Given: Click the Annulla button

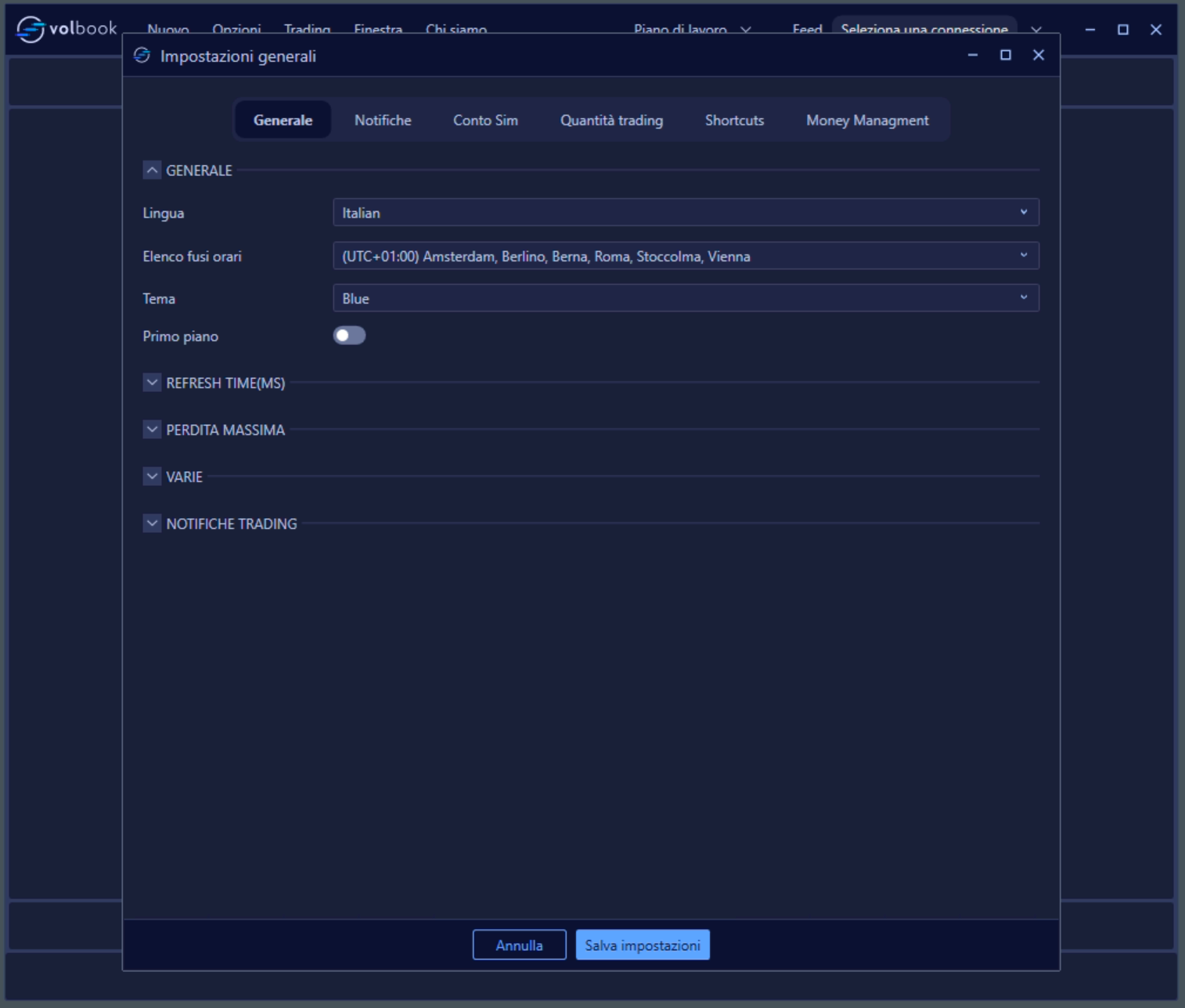Looking at the screenshot, I should click(x=519, y=945).
